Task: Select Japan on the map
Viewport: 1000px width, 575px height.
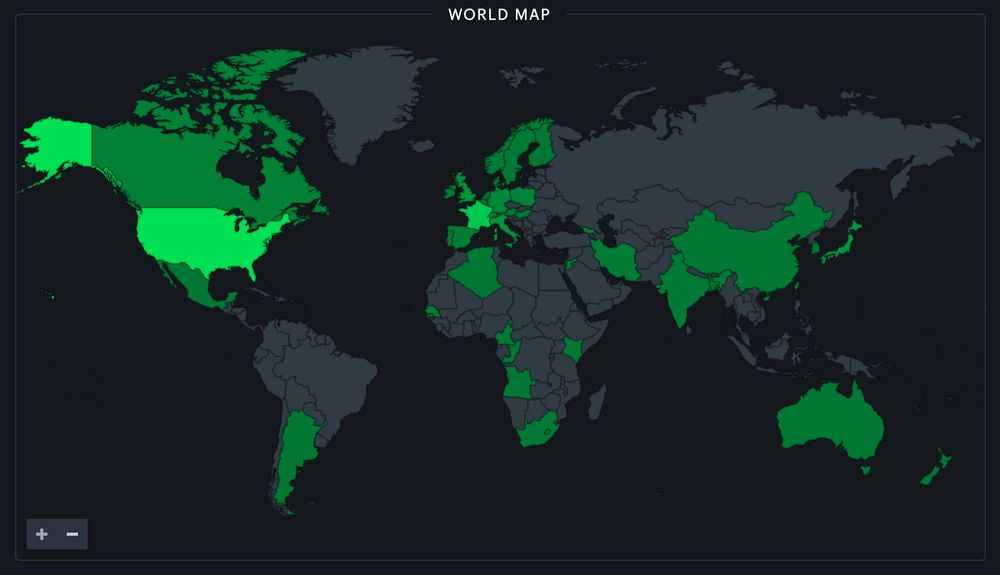Action: (x=845, y=245)
